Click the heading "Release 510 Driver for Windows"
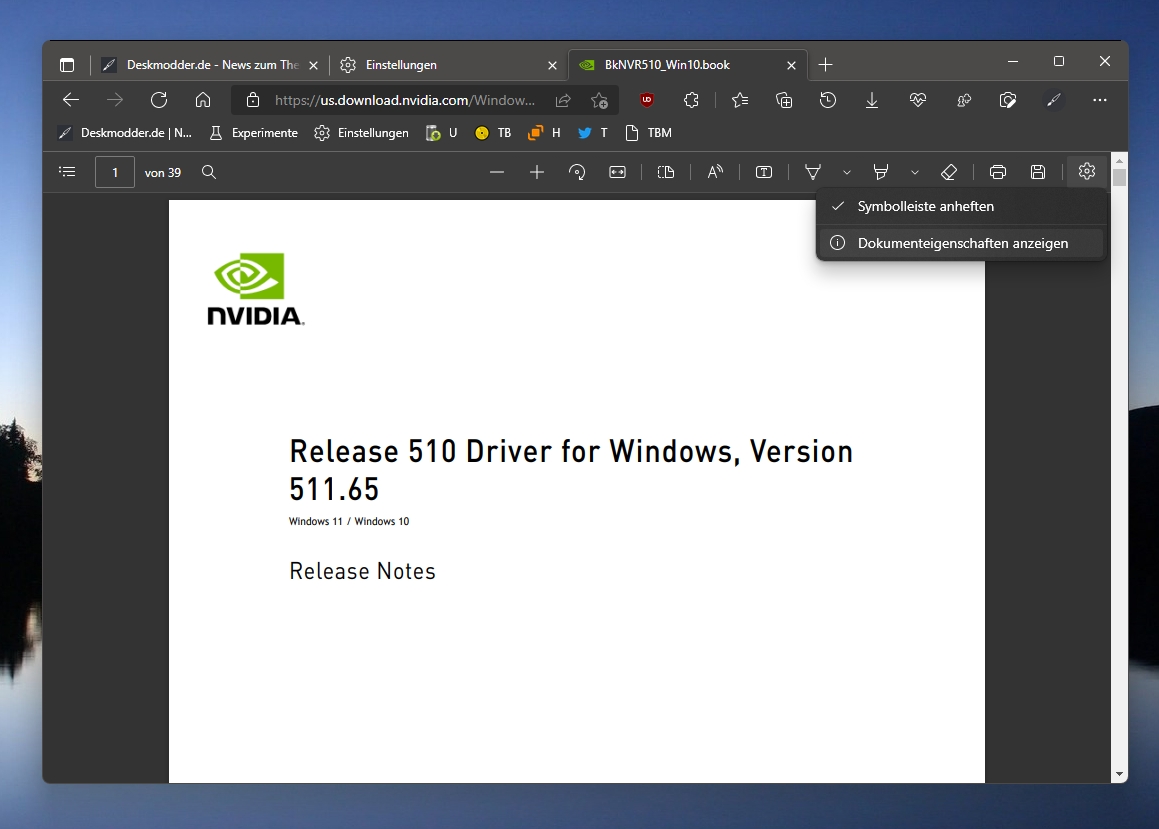Viewport: 1159px width, 829px height. point(571,470)
